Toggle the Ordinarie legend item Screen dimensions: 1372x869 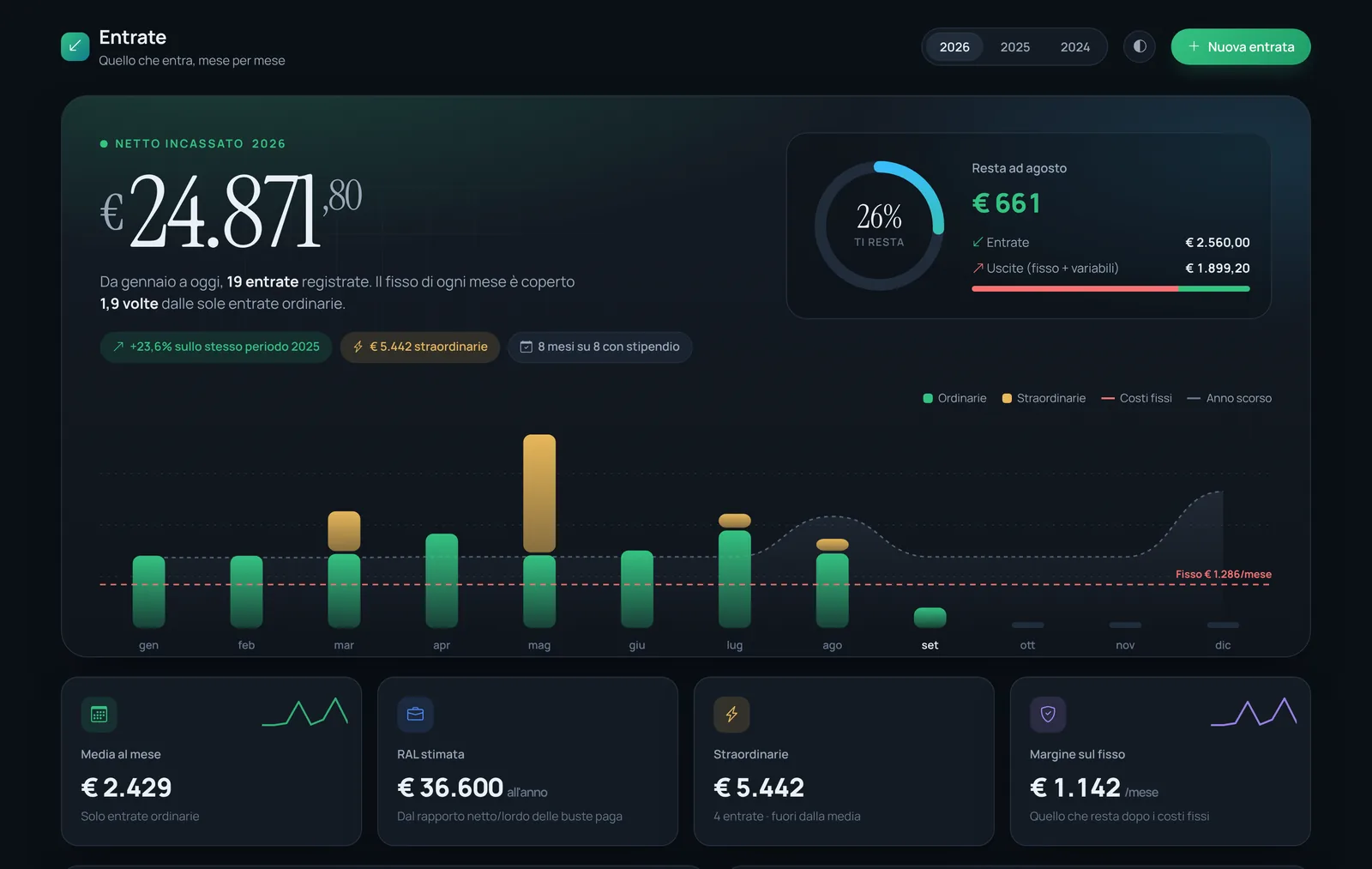(x=954, y=398)
